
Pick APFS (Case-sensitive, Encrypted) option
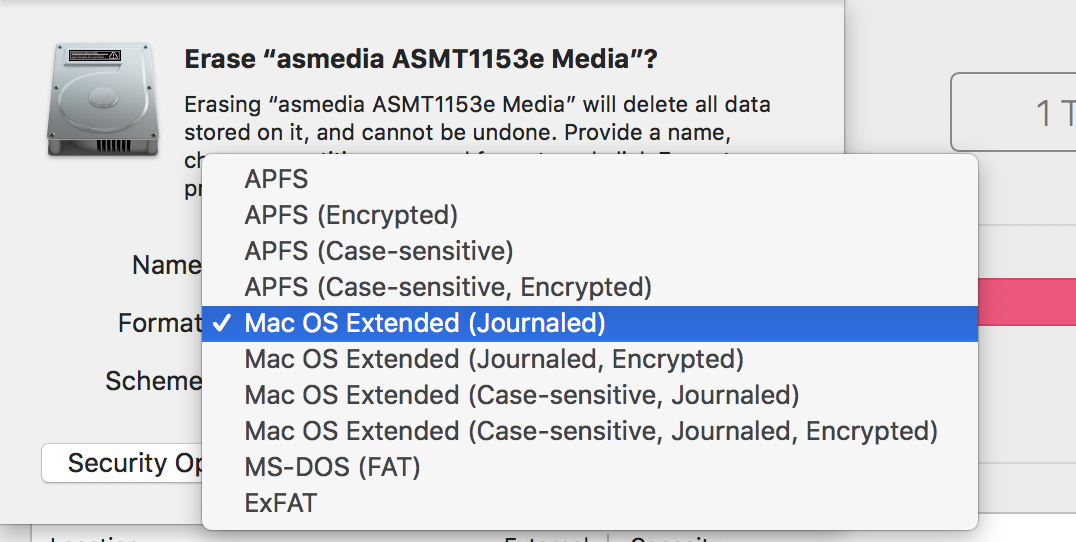[x=589, y=287]
